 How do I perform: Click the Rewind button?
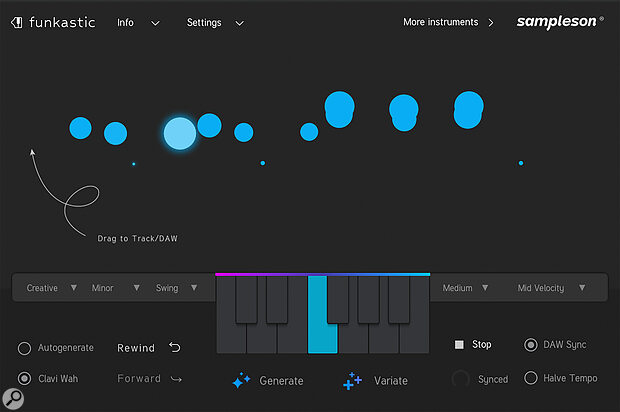coord(136,348)
